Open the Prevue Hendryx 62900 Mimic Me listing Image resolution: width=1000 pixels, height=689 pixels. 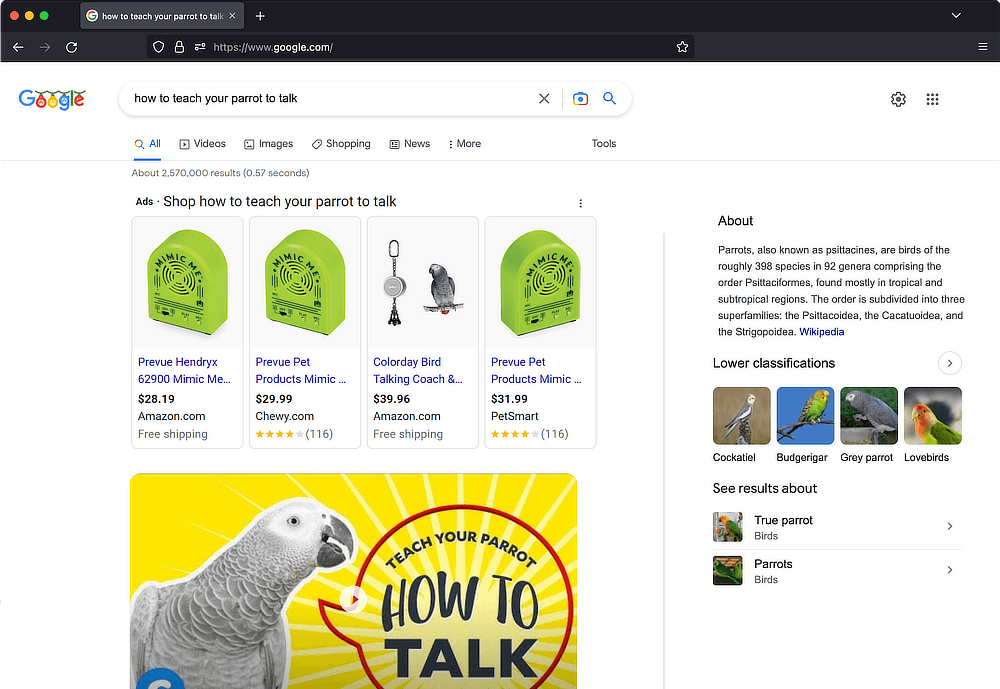tap(184, 371)
